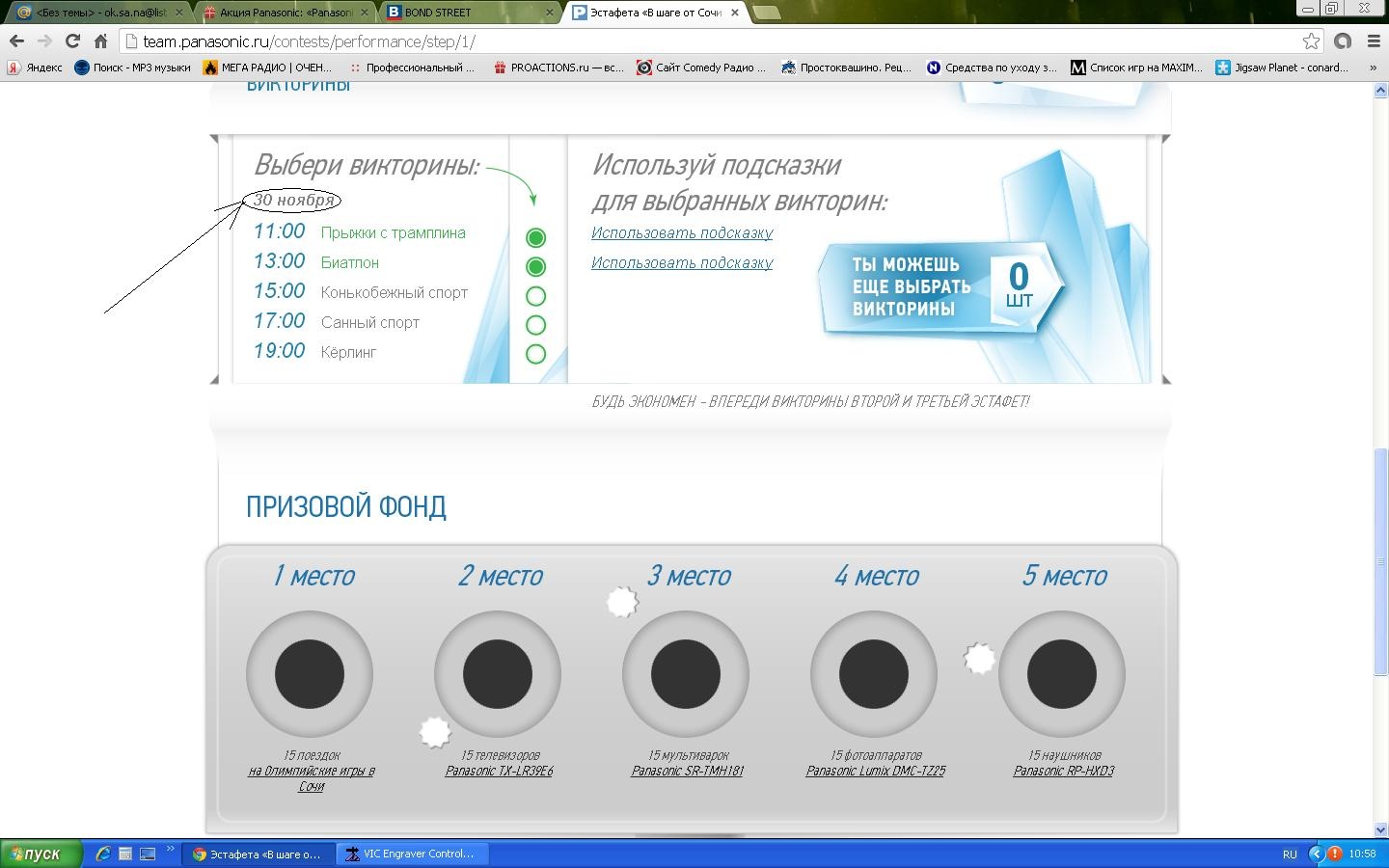Select the 15:00 Конькобежный спорт radio button
The height and width of the screenshot is (868, 1389).
[535, 296]
